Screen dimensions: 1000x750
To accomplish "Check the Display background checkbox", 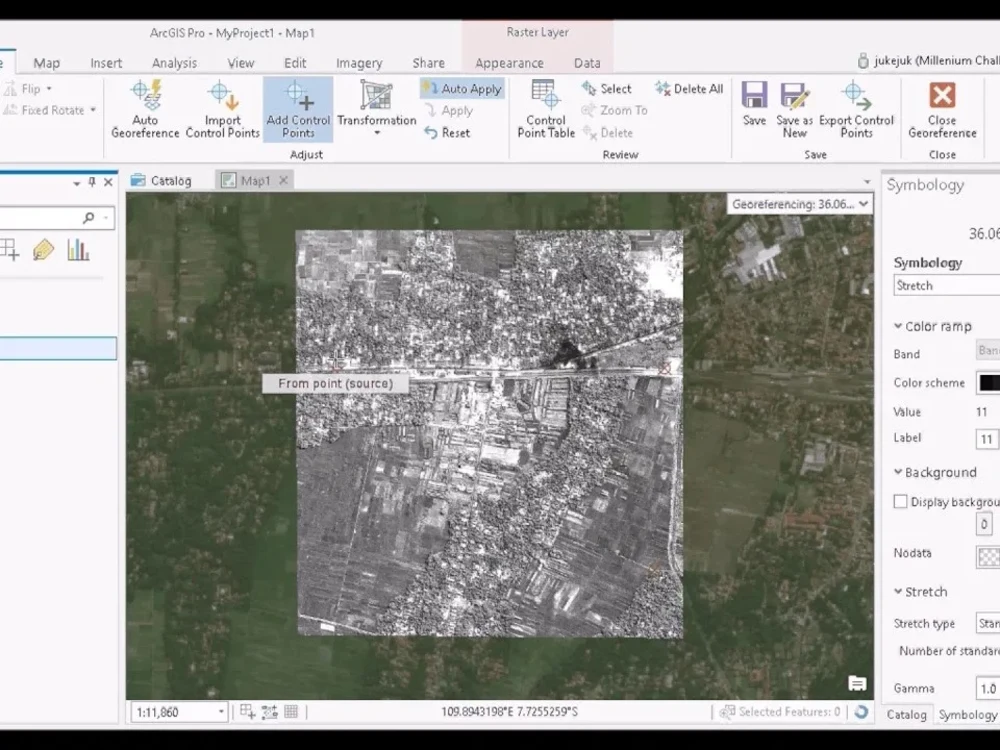I will click(x=900, y=501).
